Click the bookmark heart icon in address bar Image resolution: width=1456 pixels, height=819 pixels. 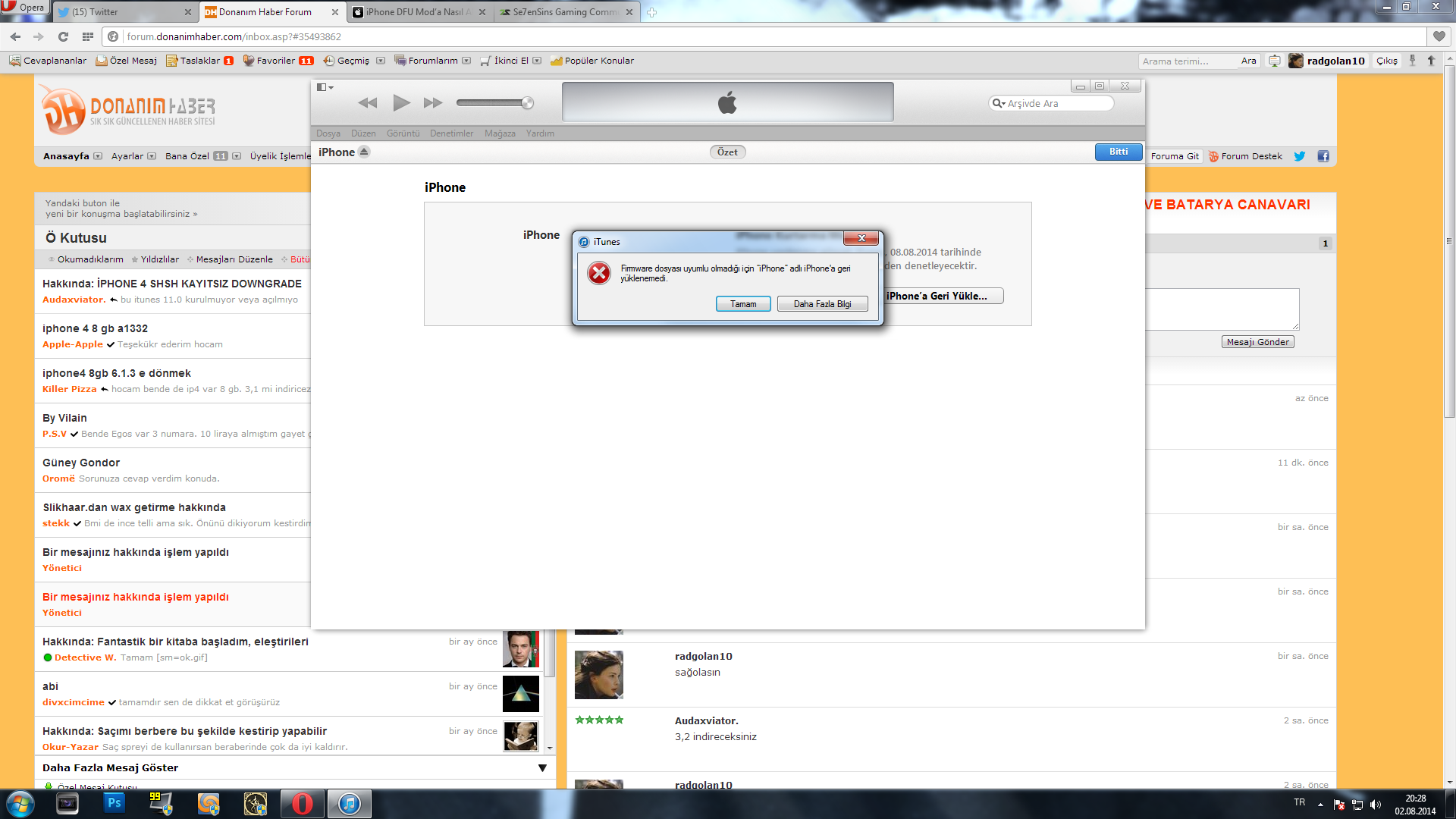point(1439,36)
